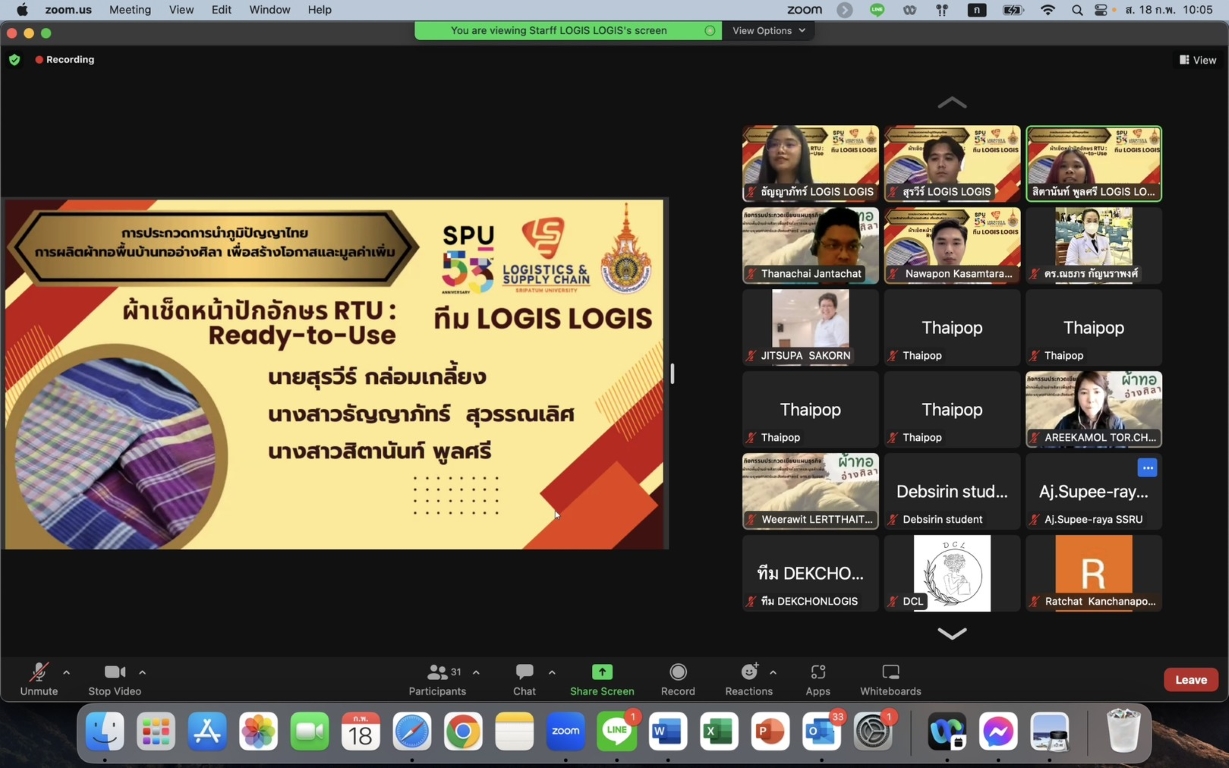The width and height of the screenshot is (1229, 768).
Task: Open the Window menu
Action: pyautogui.click(x=270, y=10)
